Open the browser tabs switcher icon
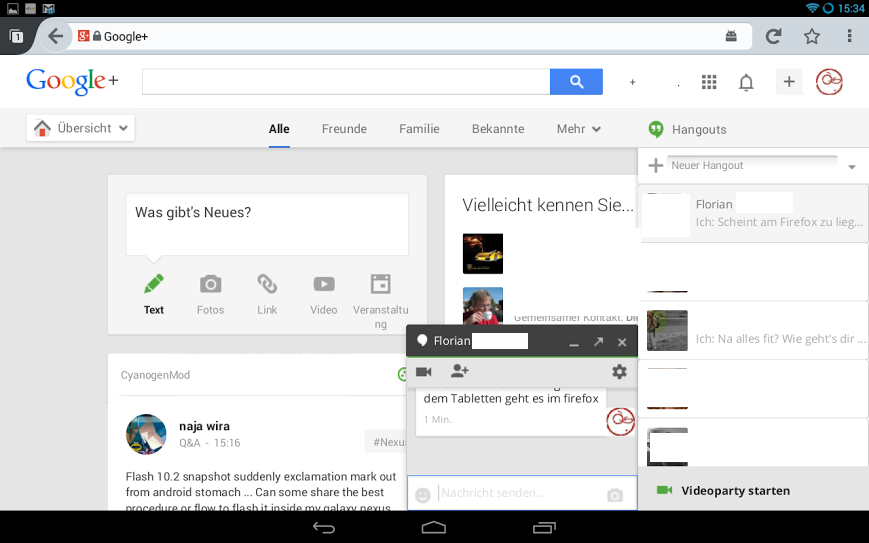Screen dimensions: 869x543 click(x=17, y=37)
